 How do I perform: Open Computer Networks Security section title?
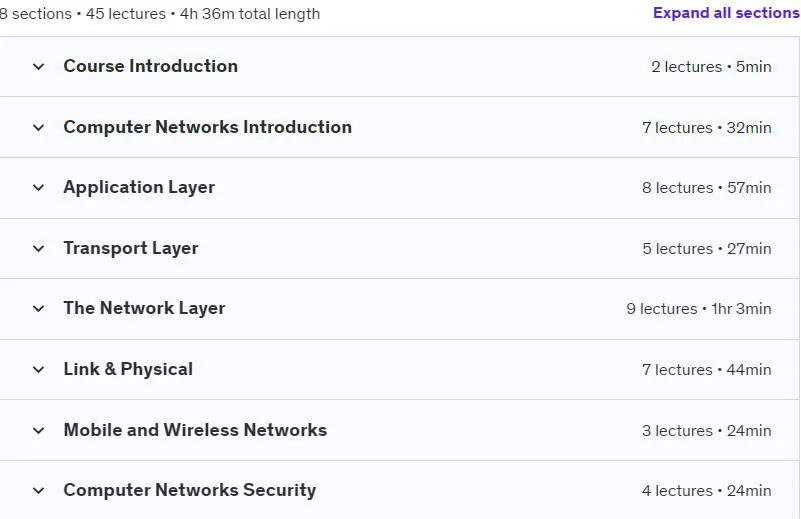click(x=190, y=490)
